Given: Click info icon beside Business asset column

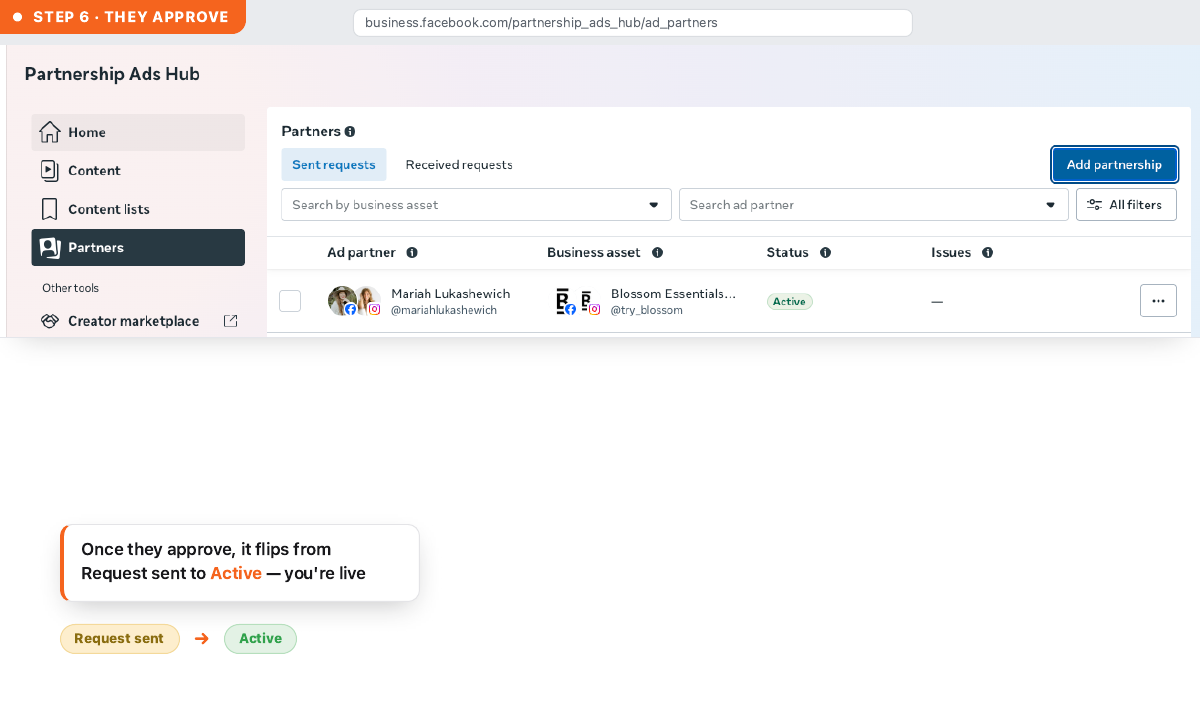Looking at the screenshot, I should click(657, 253).
